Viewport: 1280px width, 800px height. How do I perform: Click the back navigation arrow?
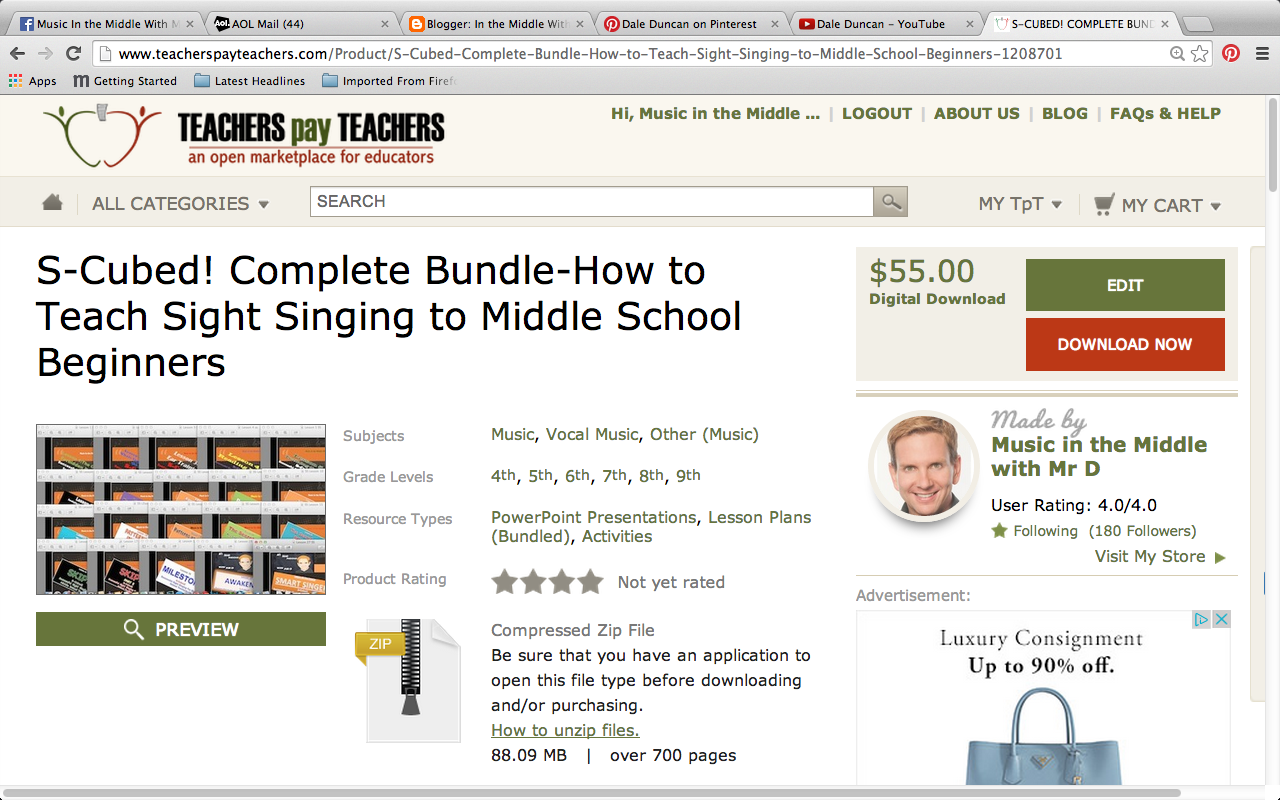click(16, 53)
